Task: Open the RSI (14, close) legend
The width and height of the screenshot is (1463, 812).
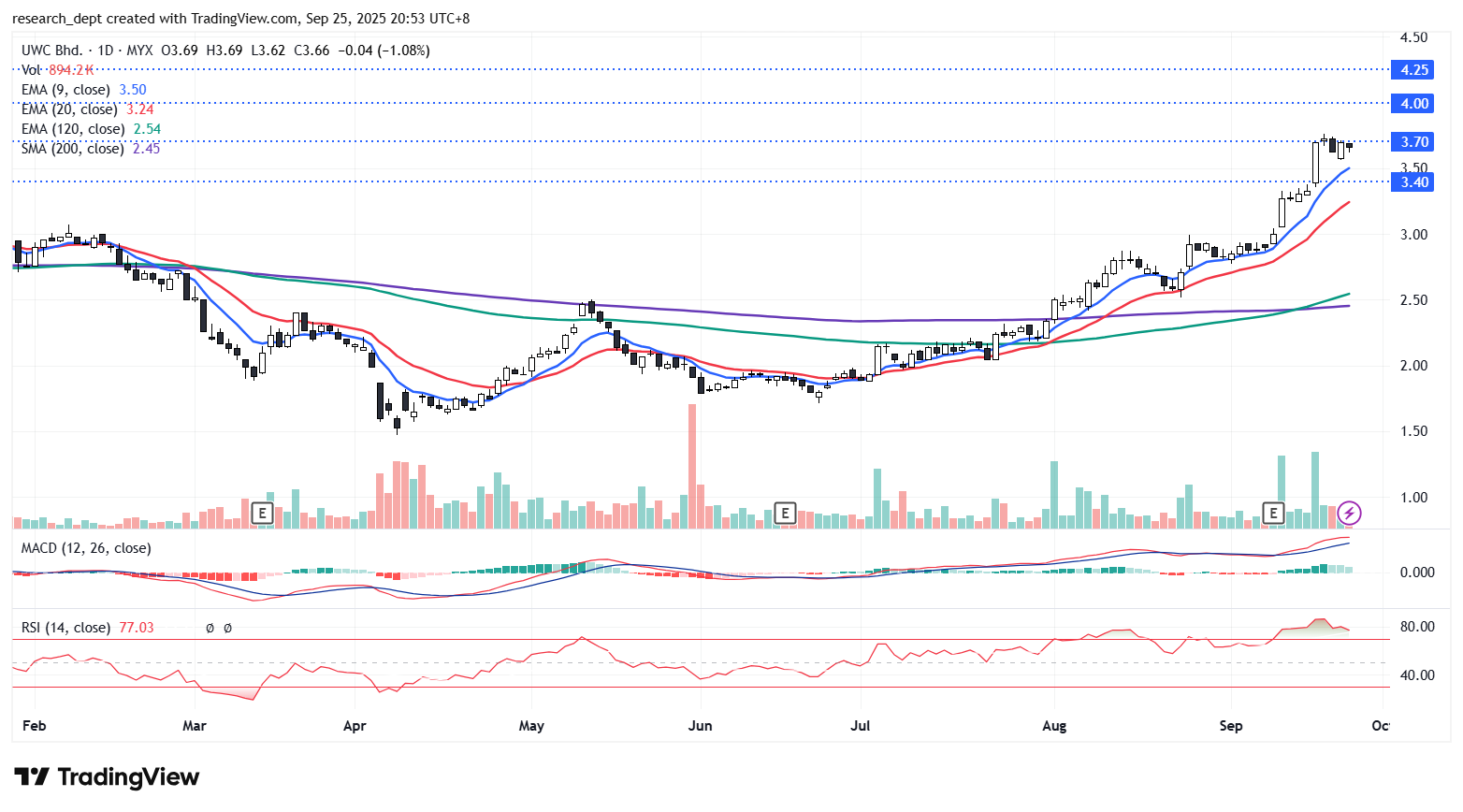Action: click(x=65, y=628)
